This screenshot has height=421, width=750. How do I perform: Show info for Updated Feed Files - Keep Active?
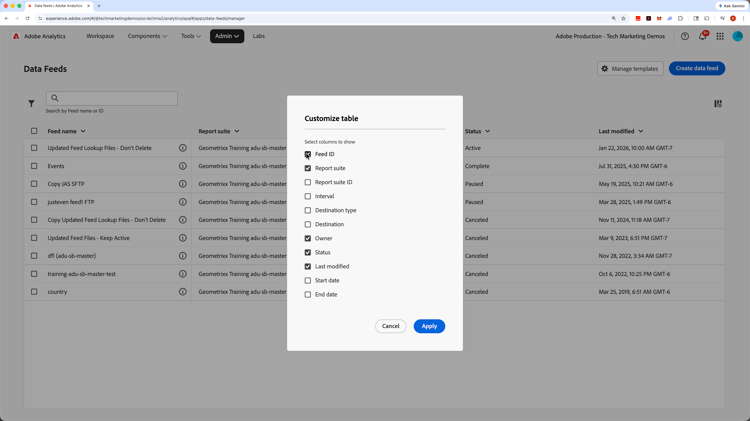183,238
